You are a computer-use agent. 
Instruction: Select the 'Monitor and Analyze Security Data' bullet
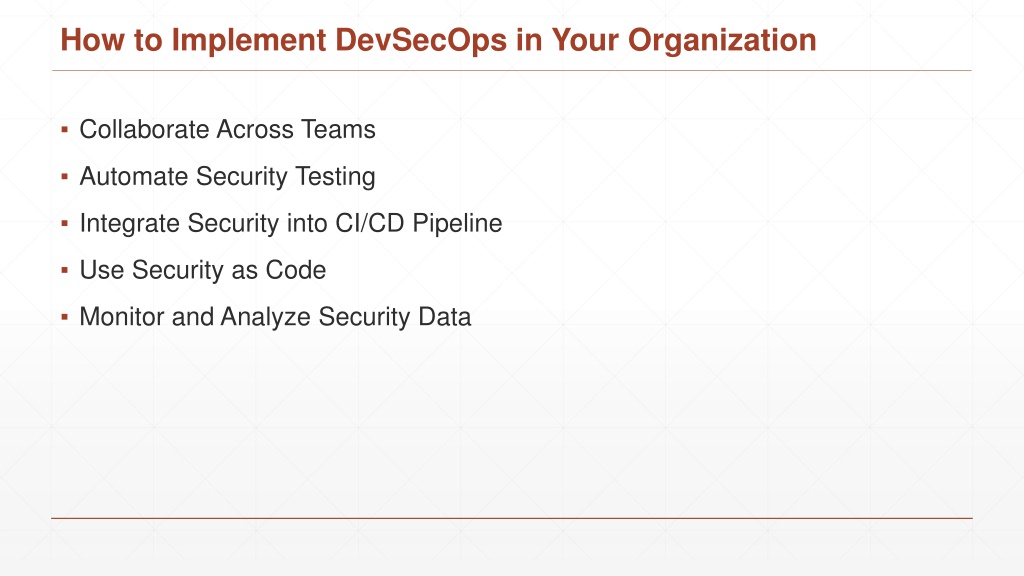275,317
